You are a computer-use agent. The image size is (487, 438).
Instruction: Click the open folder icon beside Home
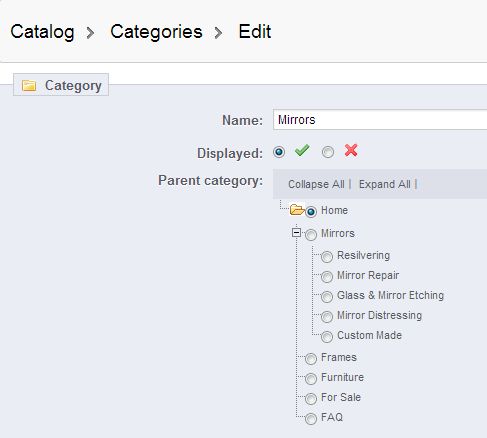click(297, 210)
